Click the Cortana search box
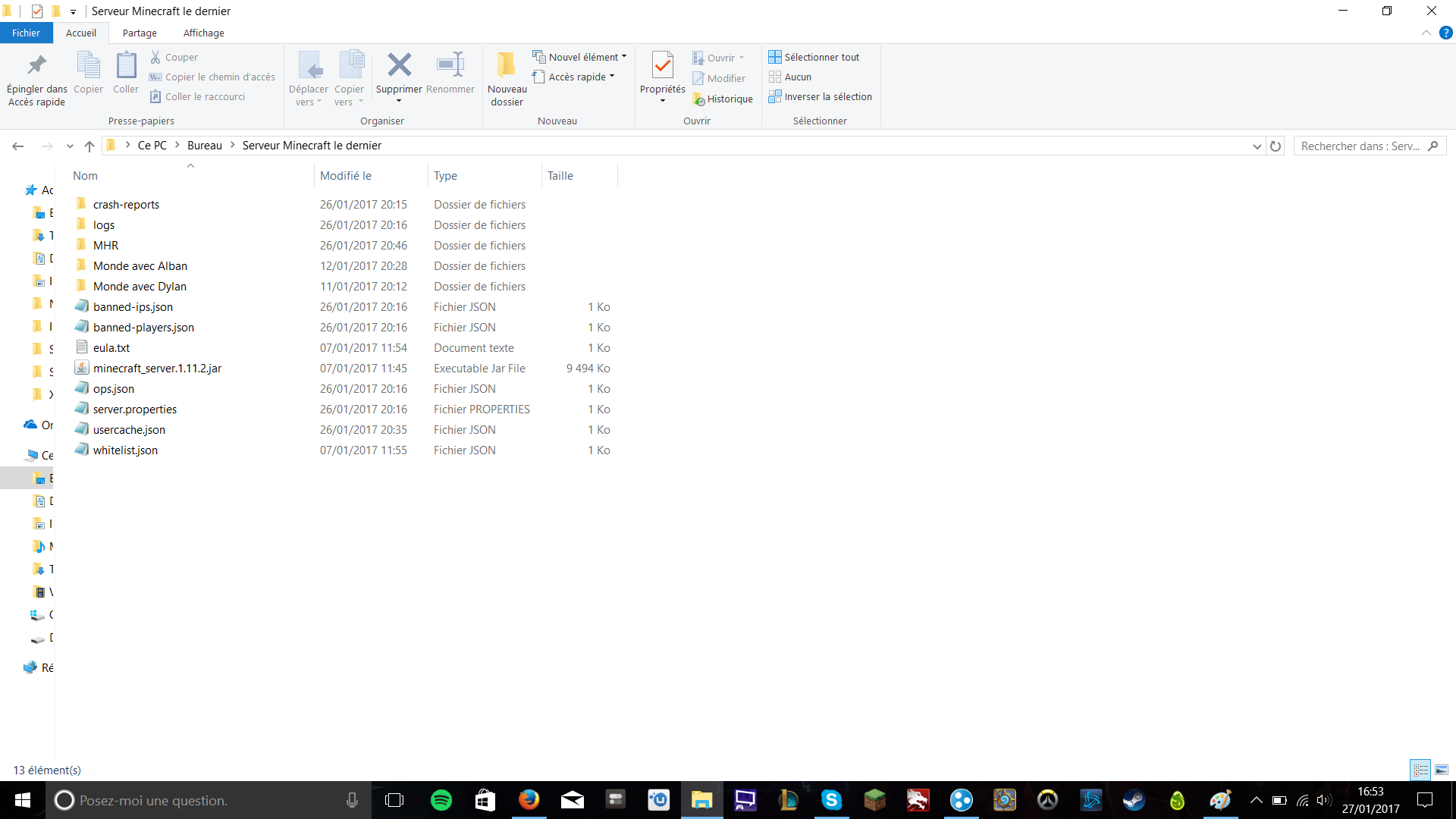 (207, 800)
